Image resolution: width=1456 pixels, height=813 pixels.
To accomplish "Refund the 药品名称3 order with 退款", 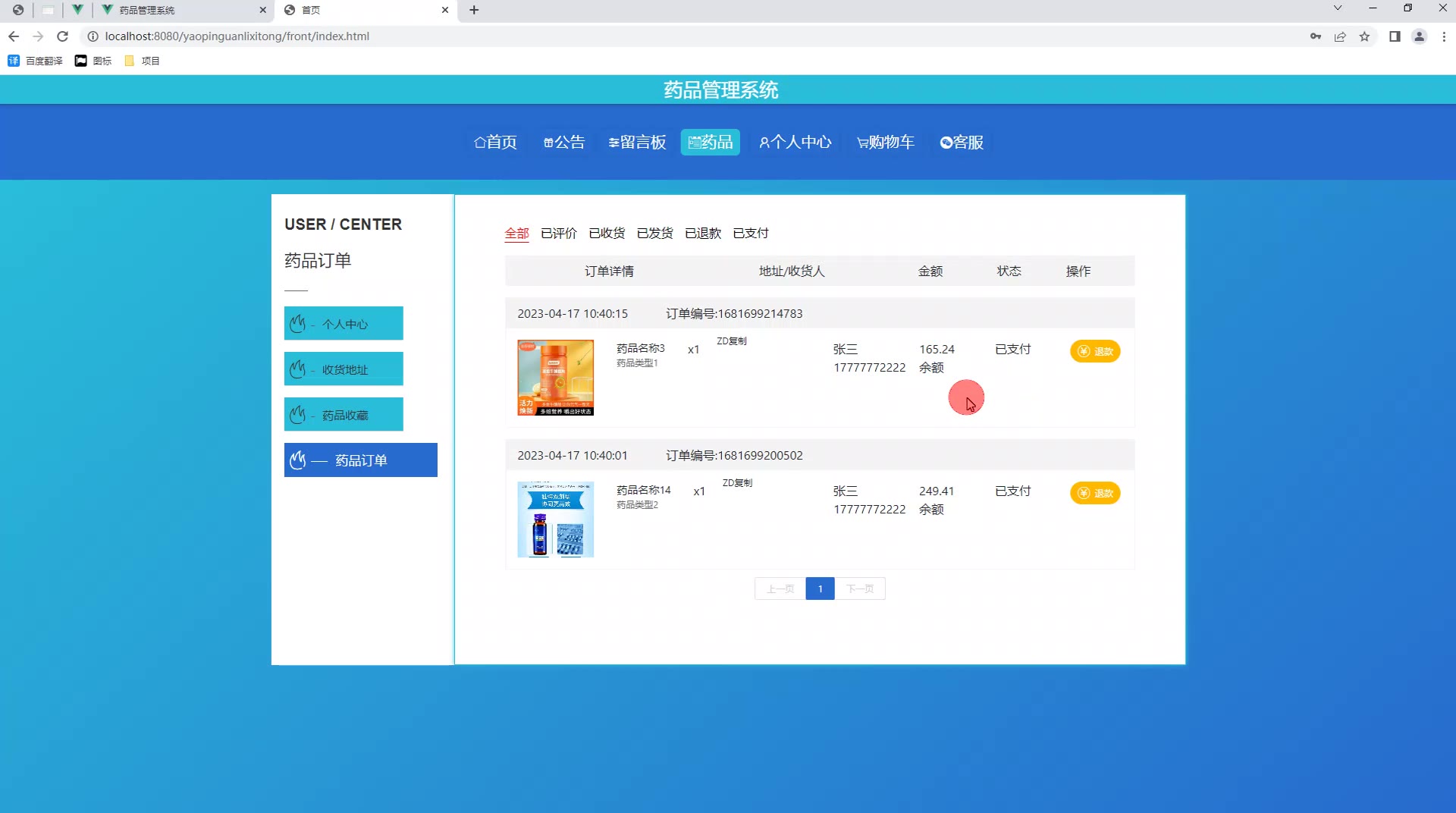I will [1095, 351].
